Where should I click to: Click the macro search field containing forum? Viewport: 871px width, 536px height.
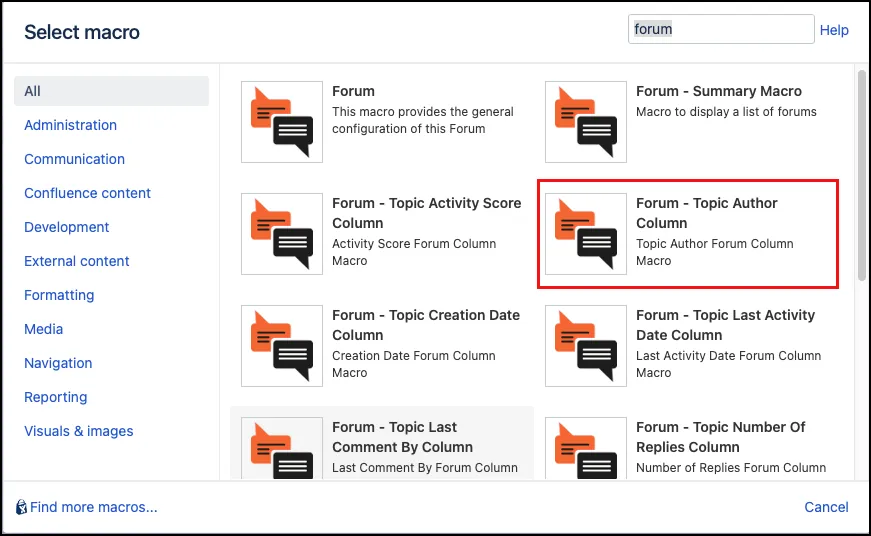click(721, 29)
